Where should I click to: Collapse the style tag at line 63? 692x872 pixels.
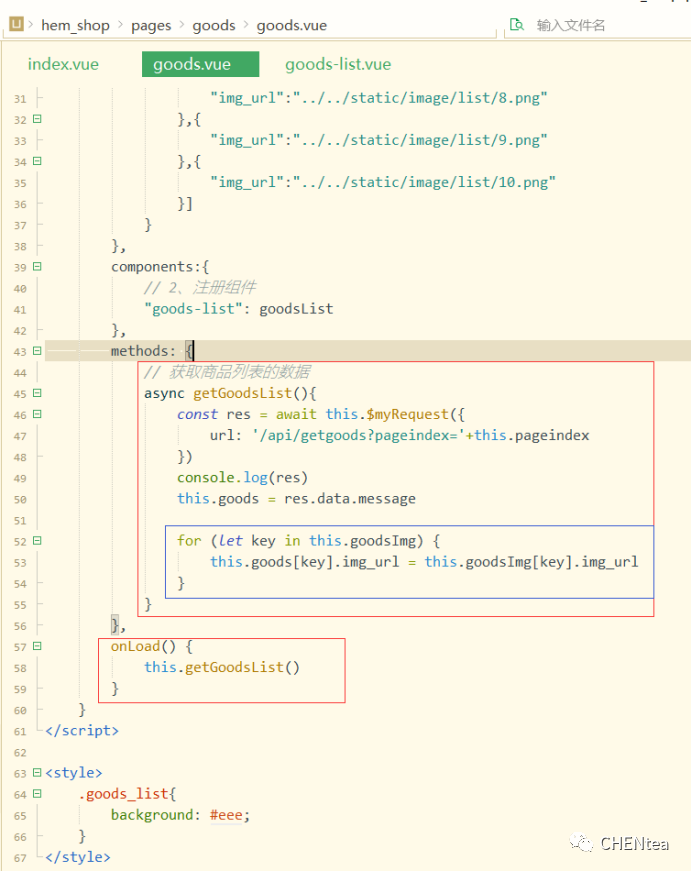(x=37, y=772)
